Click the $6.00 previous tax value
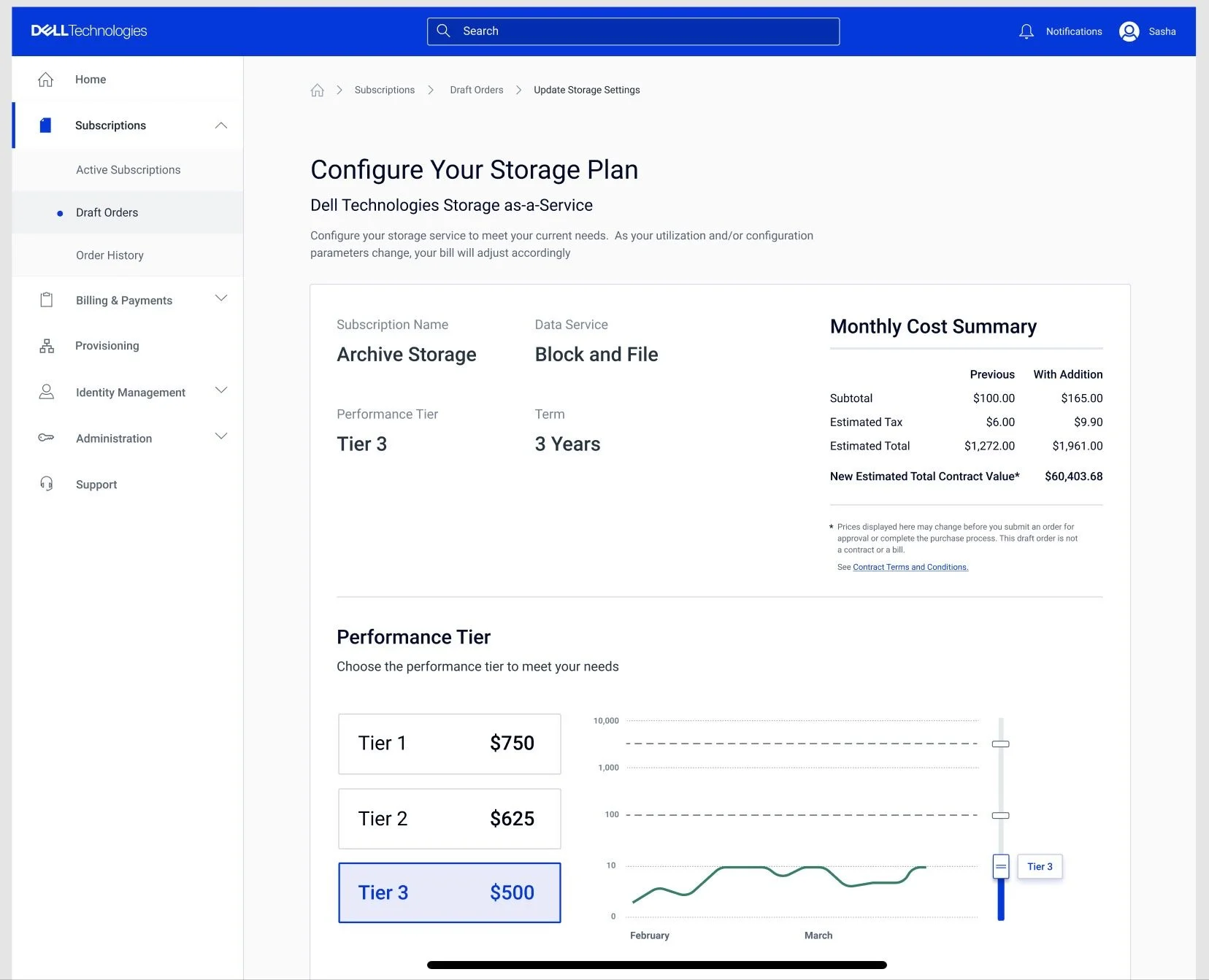Image resolution: width=1209 pixels, height=980 pixels. (x=1000, y=423)
